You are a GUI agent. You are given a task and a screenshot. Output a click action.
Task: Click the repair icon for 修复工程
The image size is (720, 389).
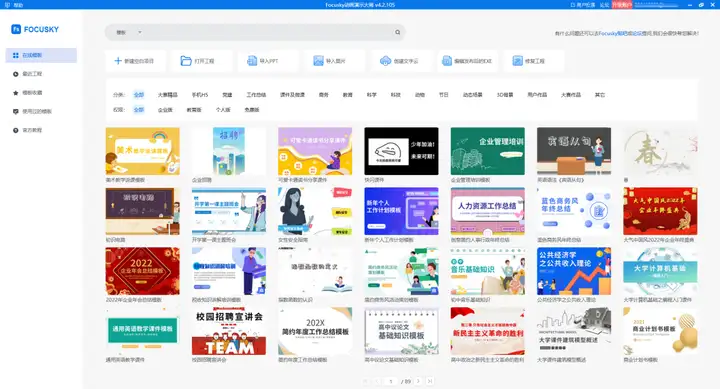[518, 61]
